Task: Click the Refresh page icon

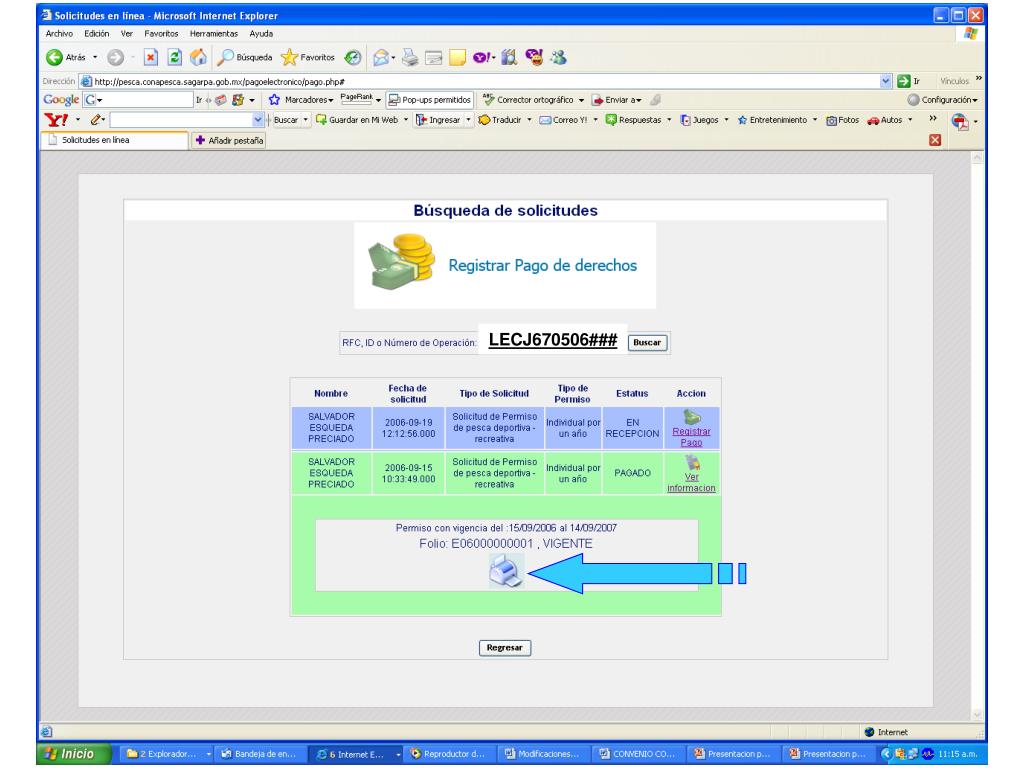Action: 174,57
